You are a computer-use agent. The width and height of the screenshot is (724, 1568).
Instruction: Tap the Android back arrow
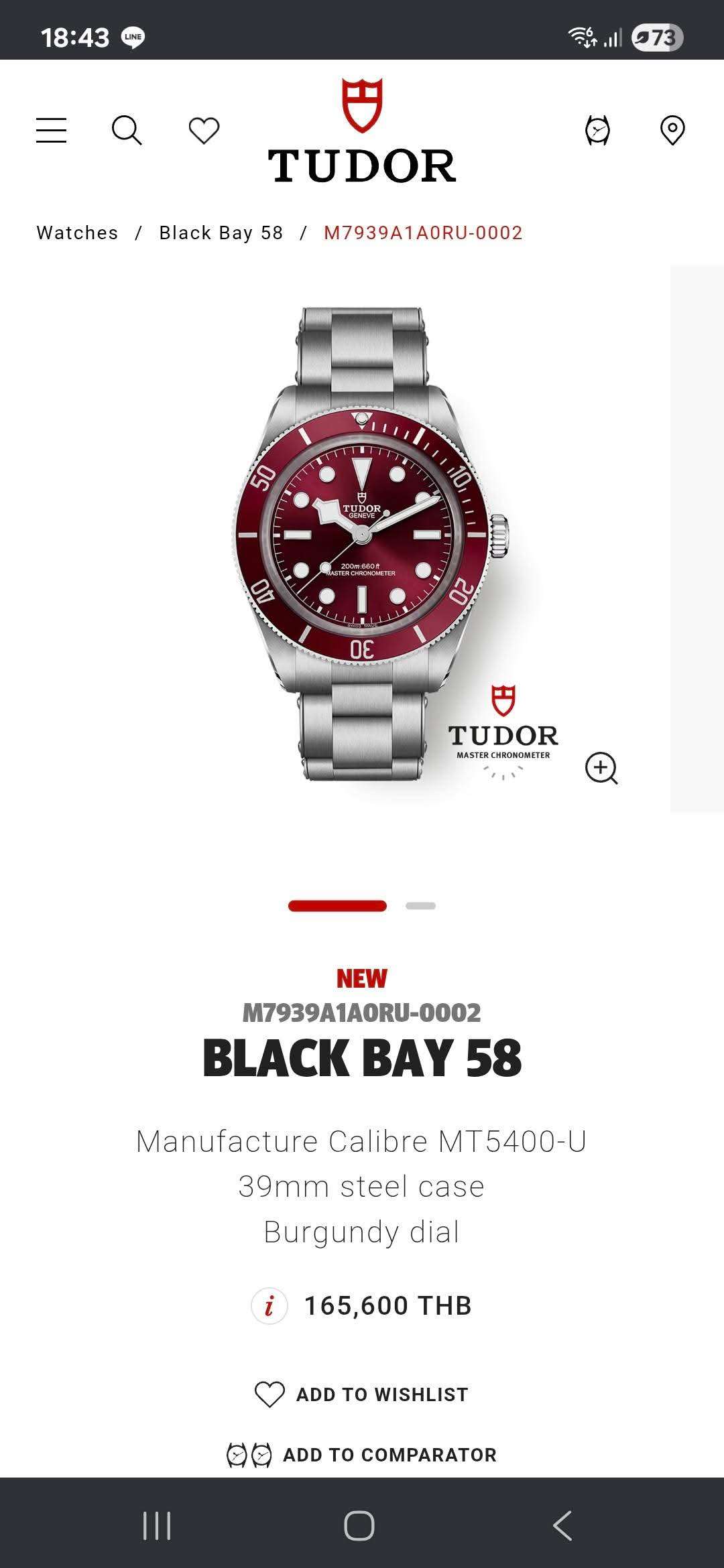pyautogui.click(x=562, y=1526)
